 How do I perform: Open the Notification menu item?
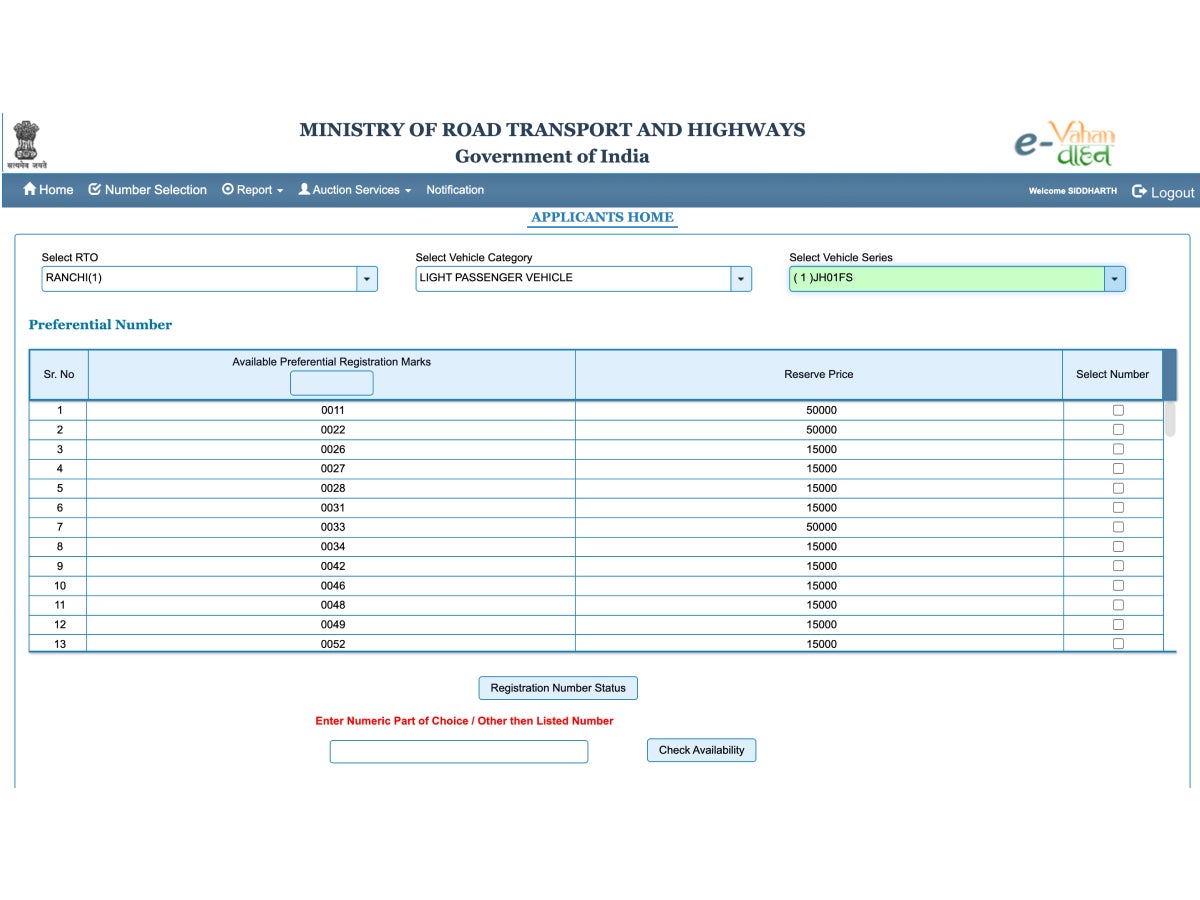455,189
